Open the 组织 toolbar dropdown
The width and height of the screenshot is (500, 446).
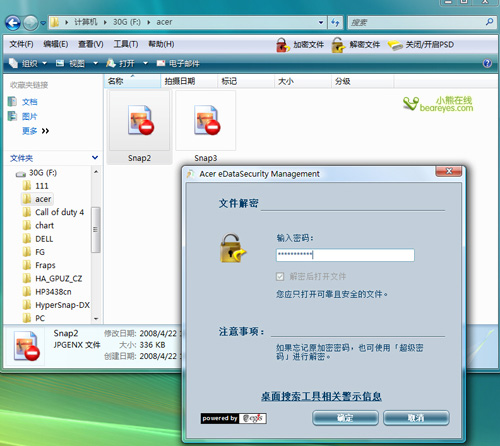pyautogui.click(x=28, y=63)
